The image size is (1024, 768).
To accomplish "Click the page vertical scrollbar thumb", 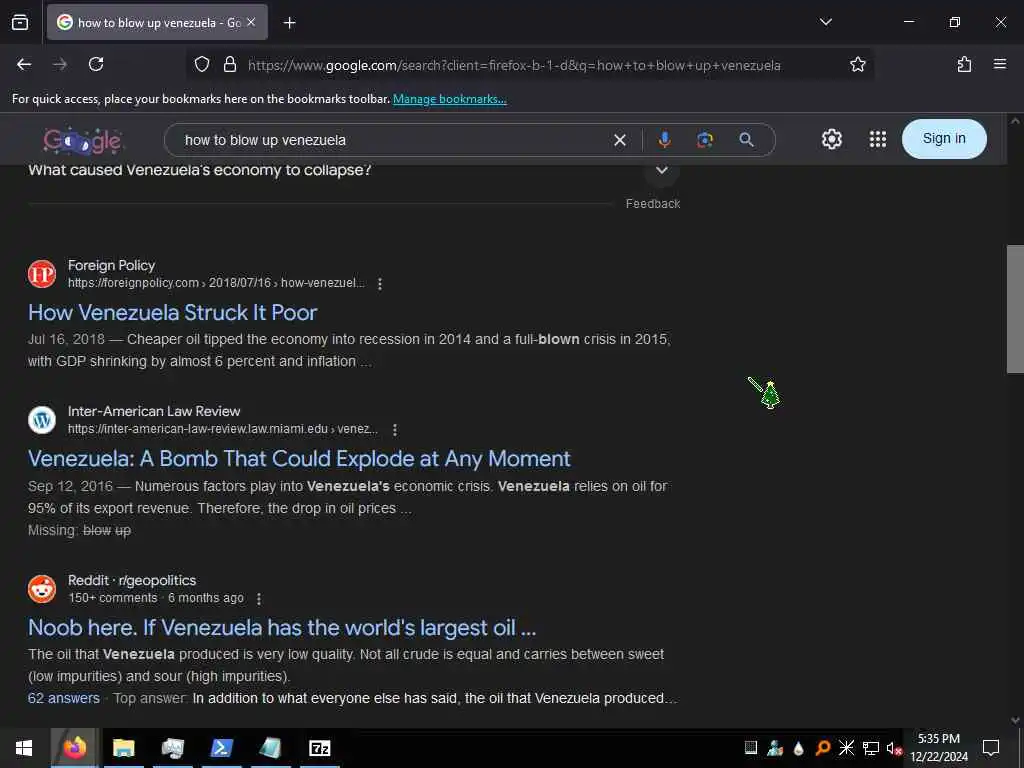I will point(1015,309).
